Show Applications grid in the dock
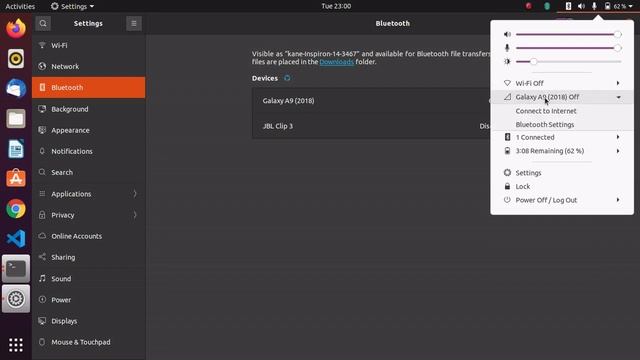Screen dimensions: 640x360 click(x=16, y=345)
